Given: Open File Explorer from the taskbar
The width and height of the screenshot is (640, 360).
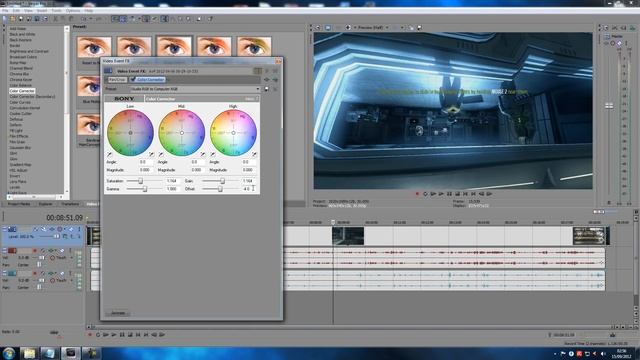Looking at the screenshot, I should 29,353.
